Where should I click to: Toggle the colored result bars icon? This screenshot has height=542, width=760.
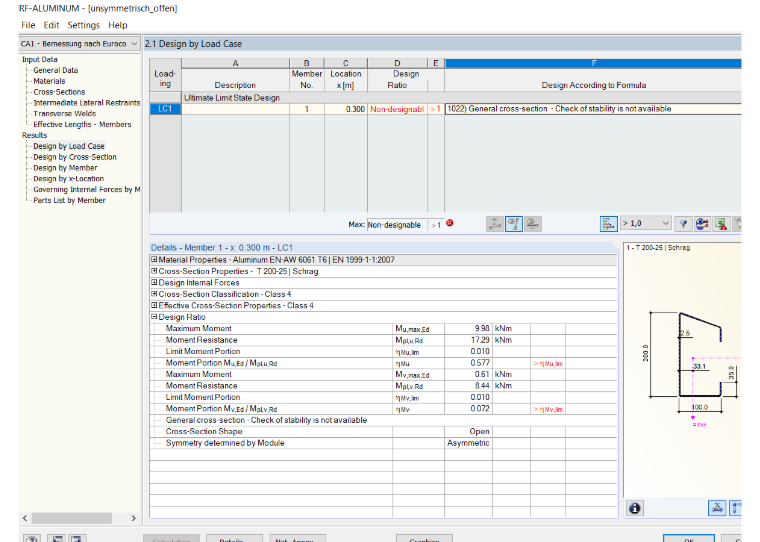pyautogui.click(x=608, y=224)
